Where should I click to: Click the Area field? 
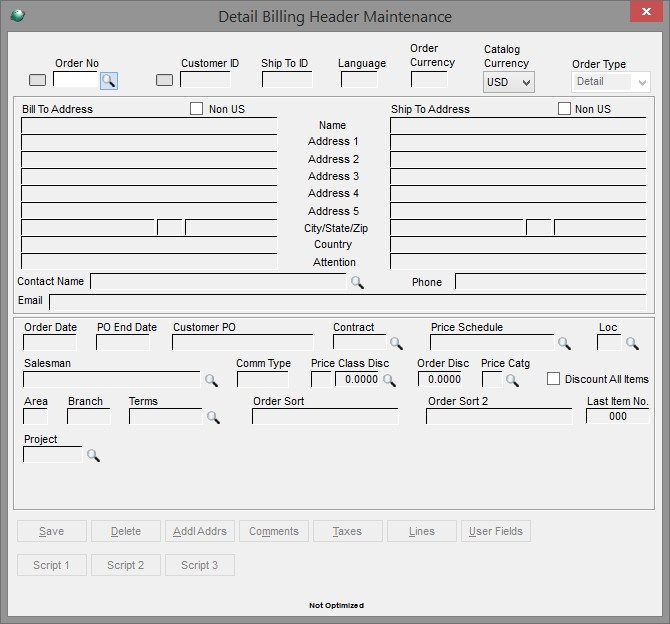(35, 417)
